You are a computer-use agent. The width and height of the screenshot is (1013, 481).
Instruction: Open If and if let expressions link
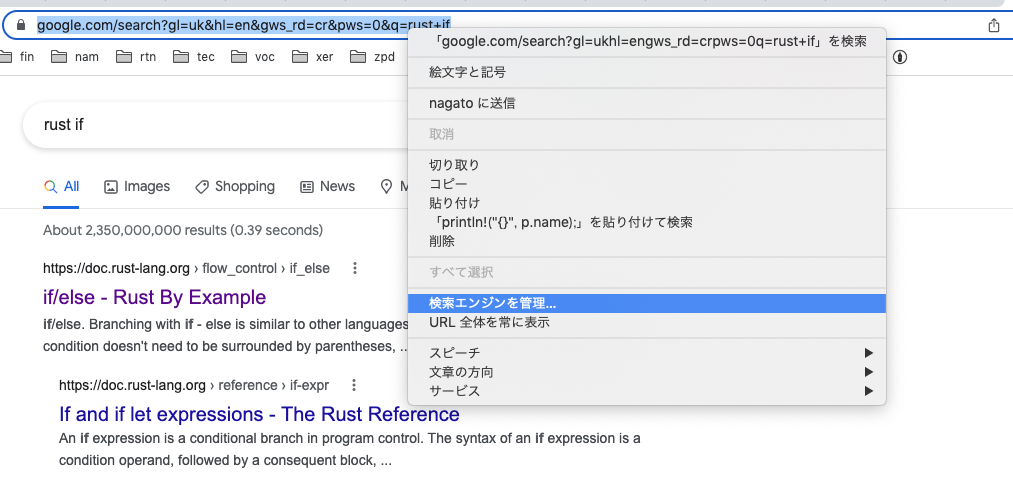(x=259, y=413)
